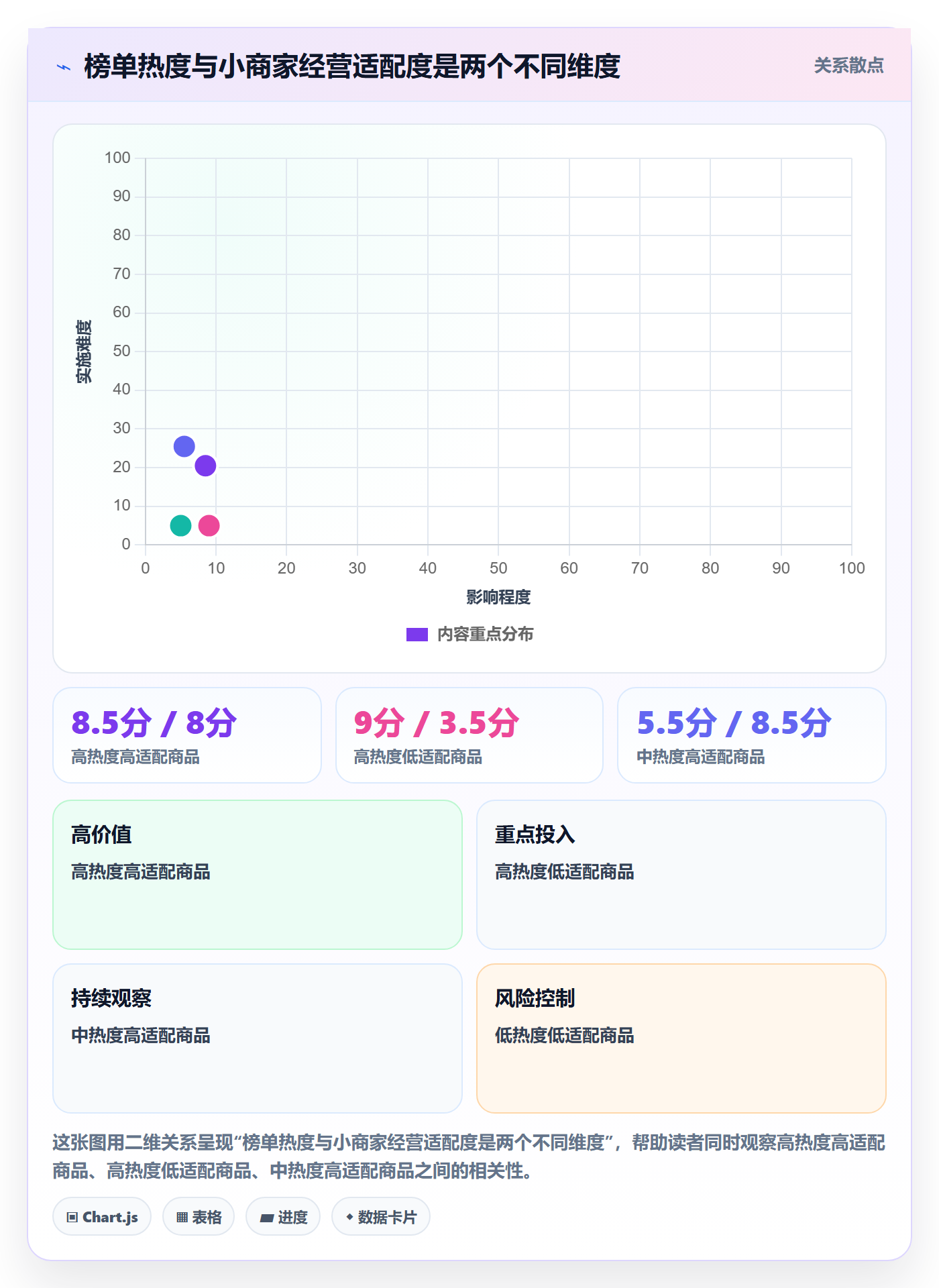Click the main title 榜单热度与小商家经营适配度
Screen dimensions: 939x1288
click(x=352, y=66)
